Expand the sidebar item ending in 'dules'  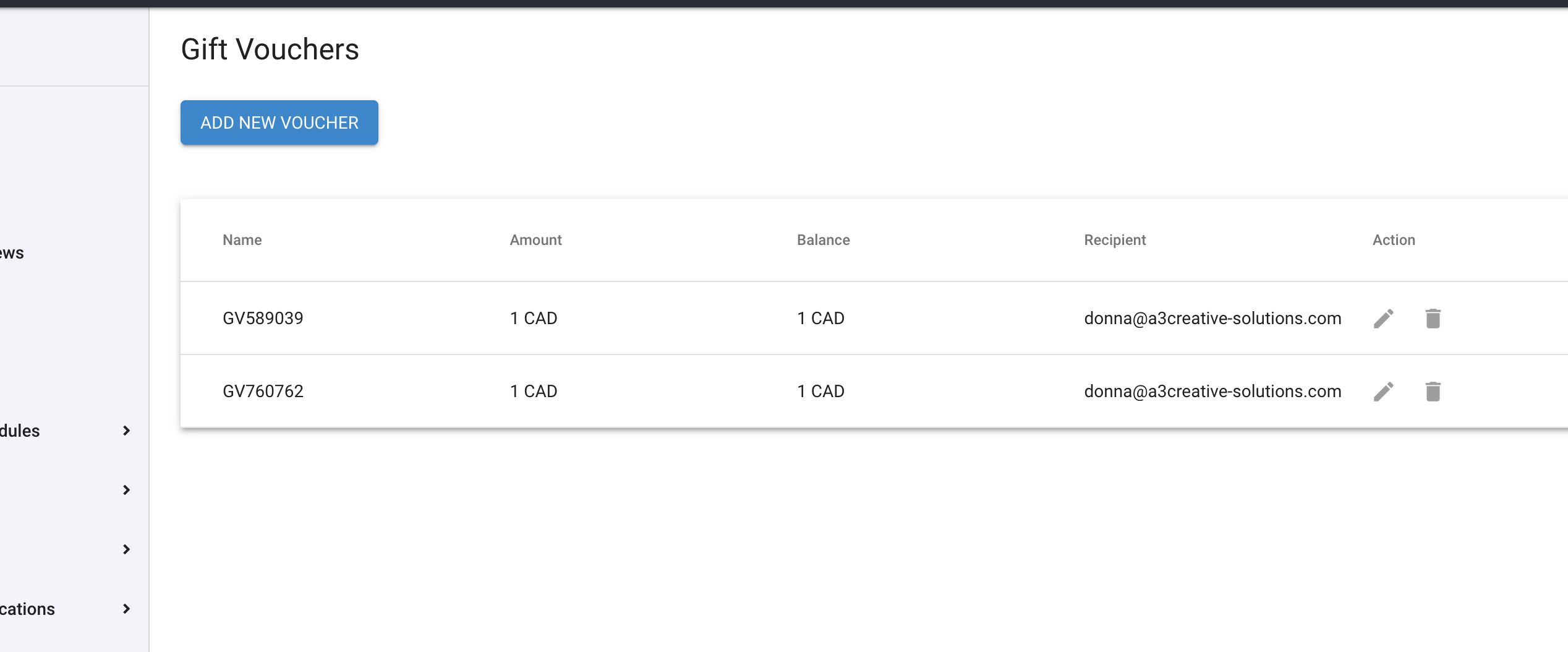tap(126, 431)
